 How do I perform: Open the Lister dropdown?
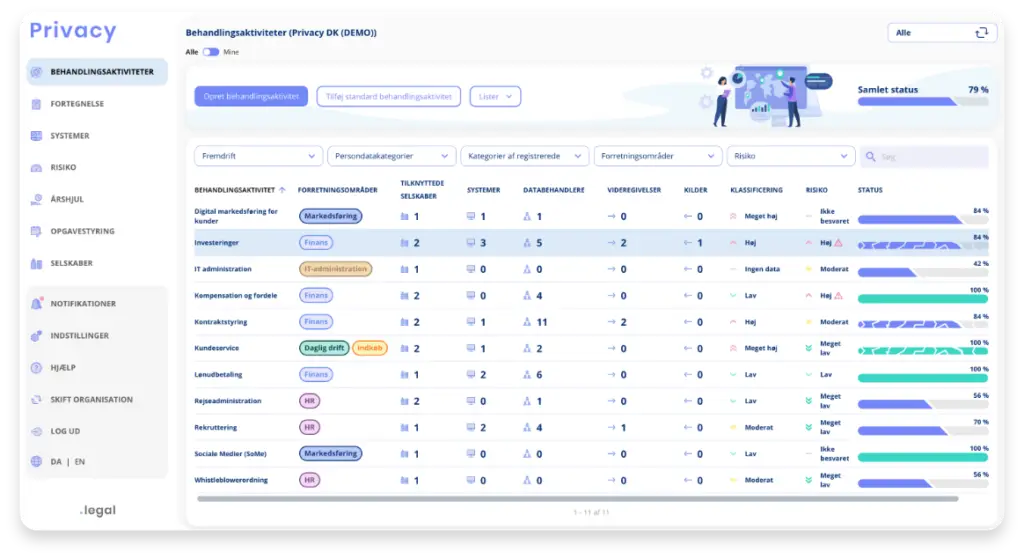pyautogui.click(x=495, y=96)
